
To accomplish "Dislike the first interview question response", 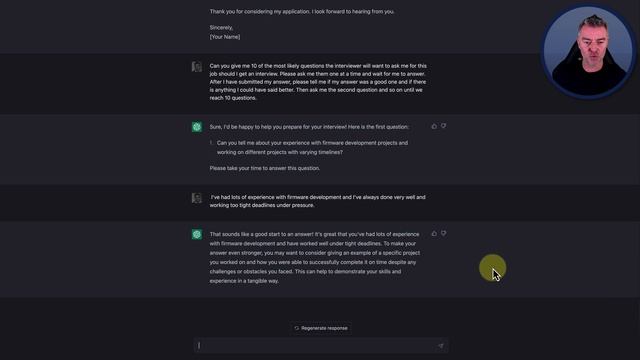I will [x=444, y=127].
